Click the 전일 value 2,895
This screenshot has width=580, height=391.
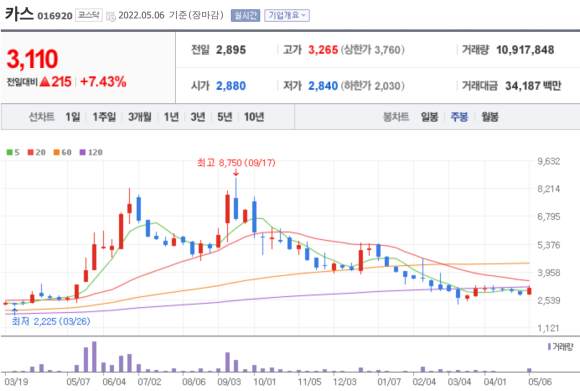[231, 50]
